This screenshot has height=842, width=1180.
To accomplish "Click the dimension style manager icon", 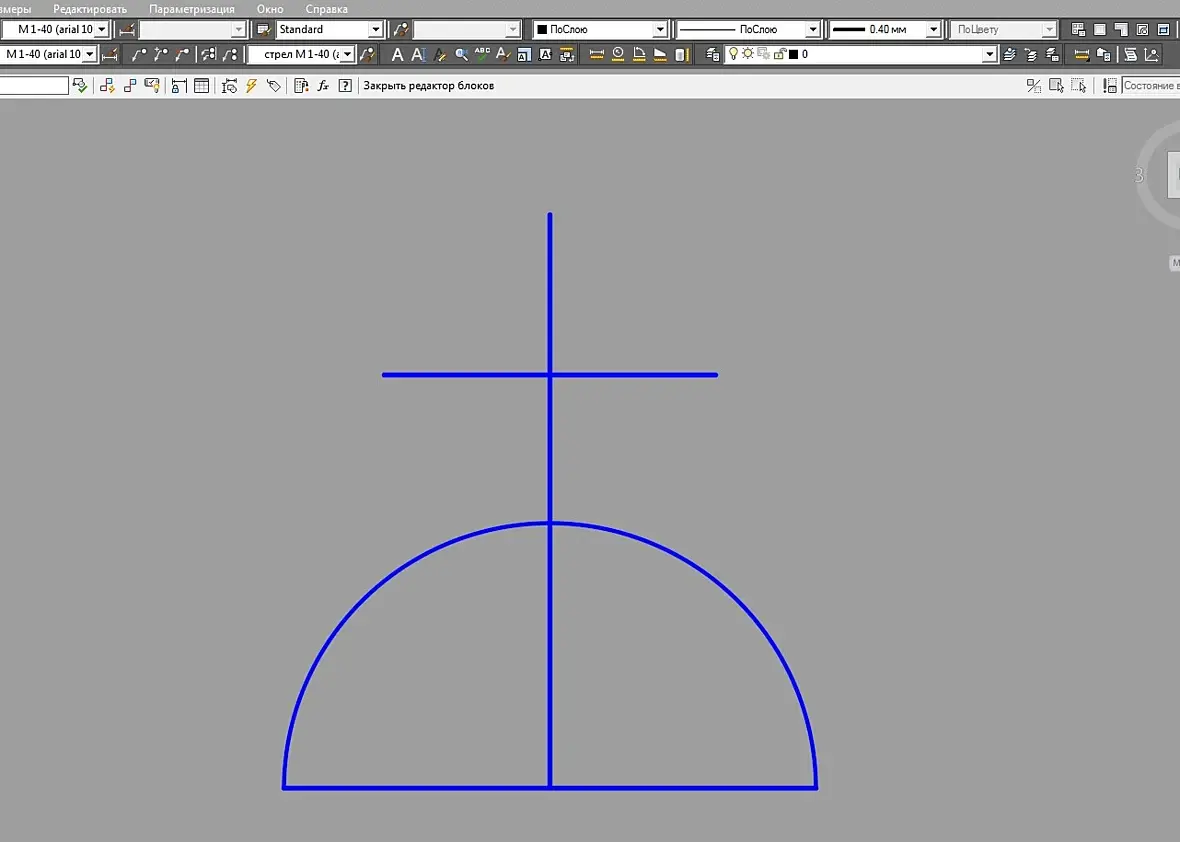I will tap(126, 29).
